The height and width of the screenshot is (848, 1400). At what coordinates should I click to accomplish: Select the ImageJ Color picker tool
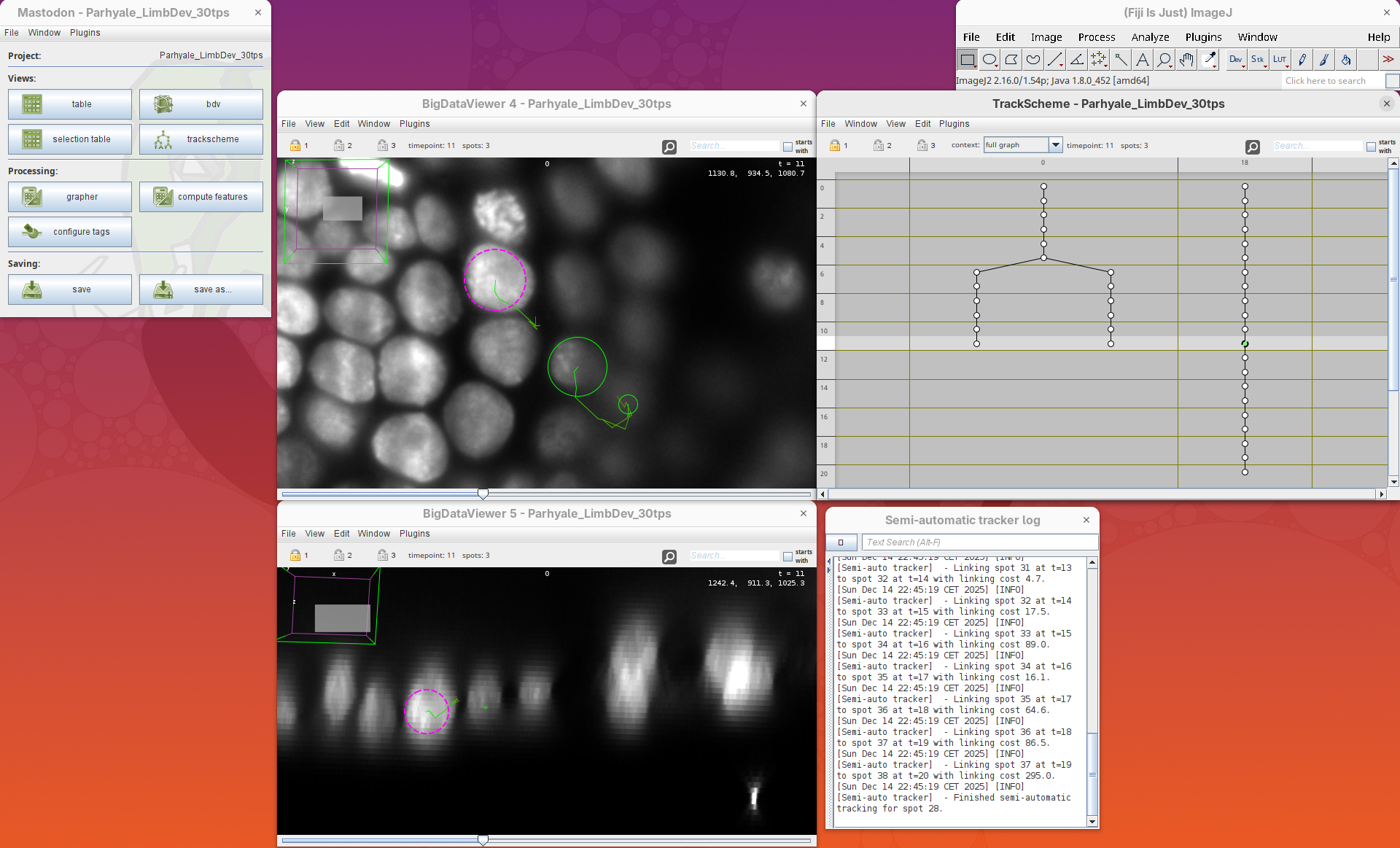[1209, 60]
